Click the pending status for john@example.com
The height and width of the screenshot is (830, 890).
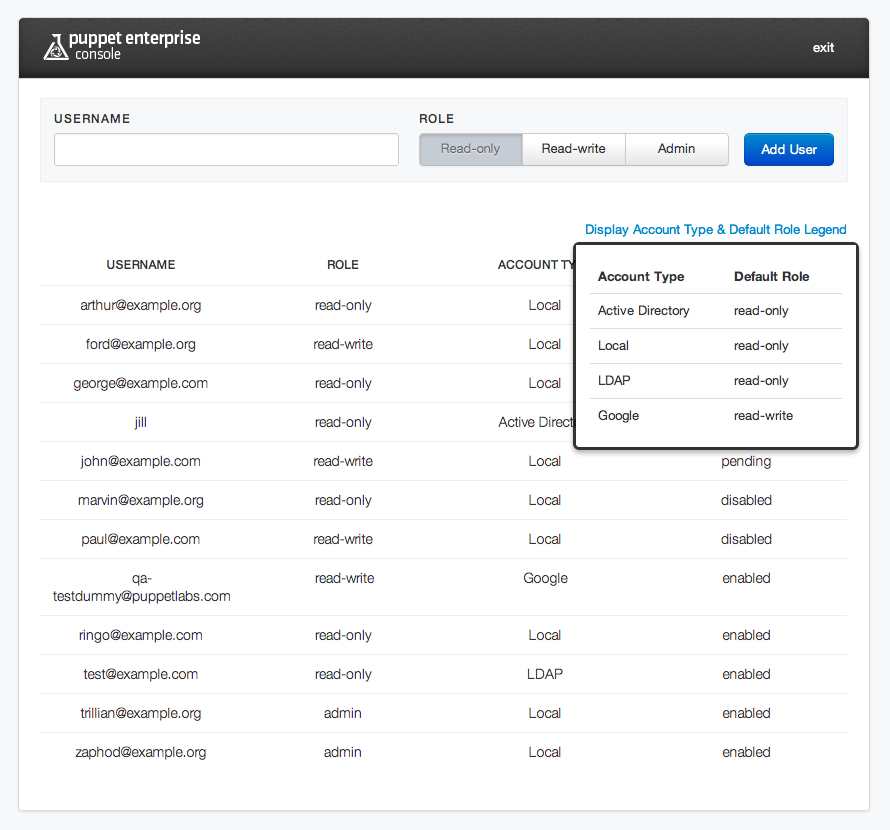click(x=746, y=461)
